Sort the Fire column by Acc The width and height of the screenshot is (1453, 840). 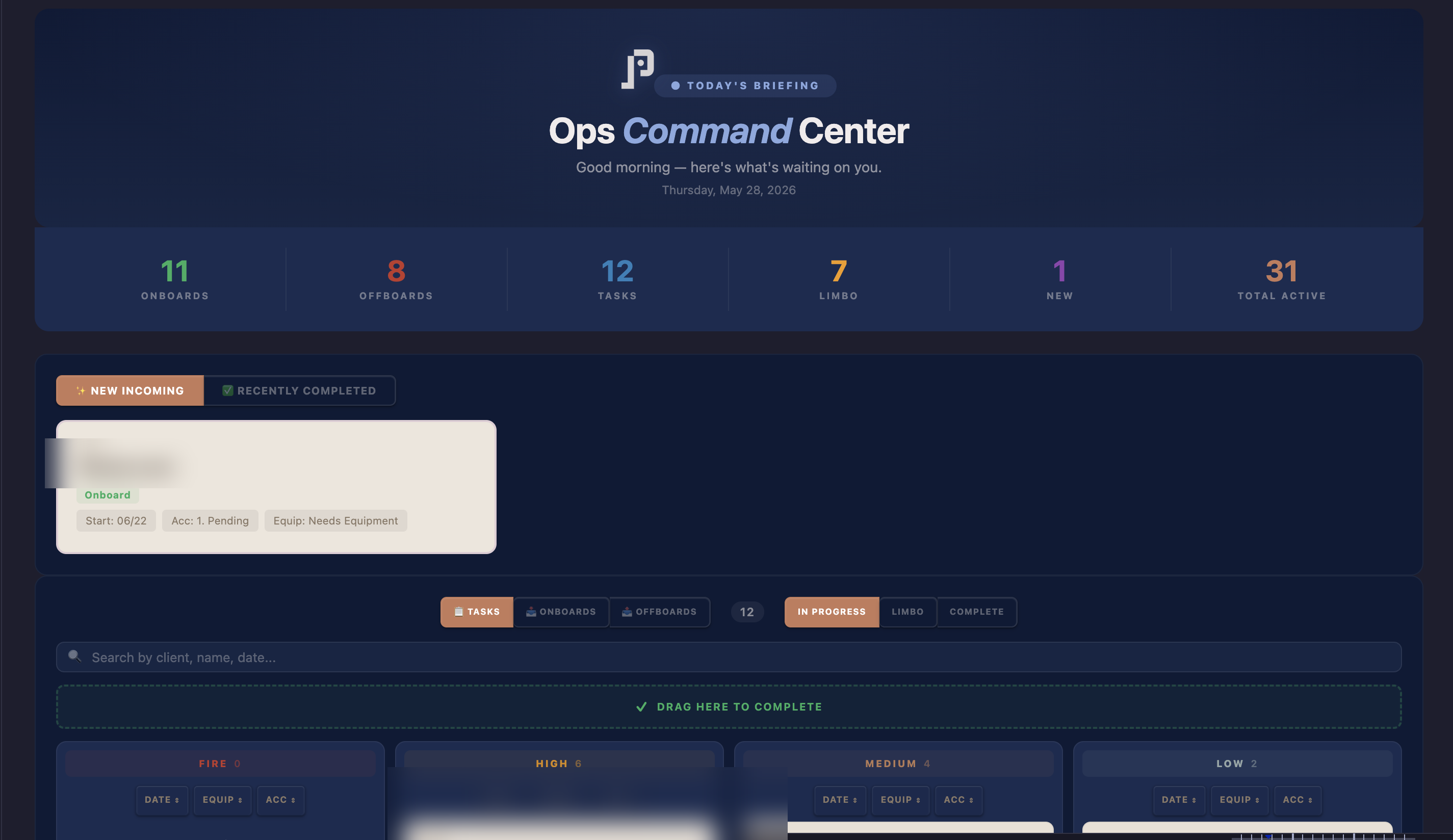(x=281, y=800)
